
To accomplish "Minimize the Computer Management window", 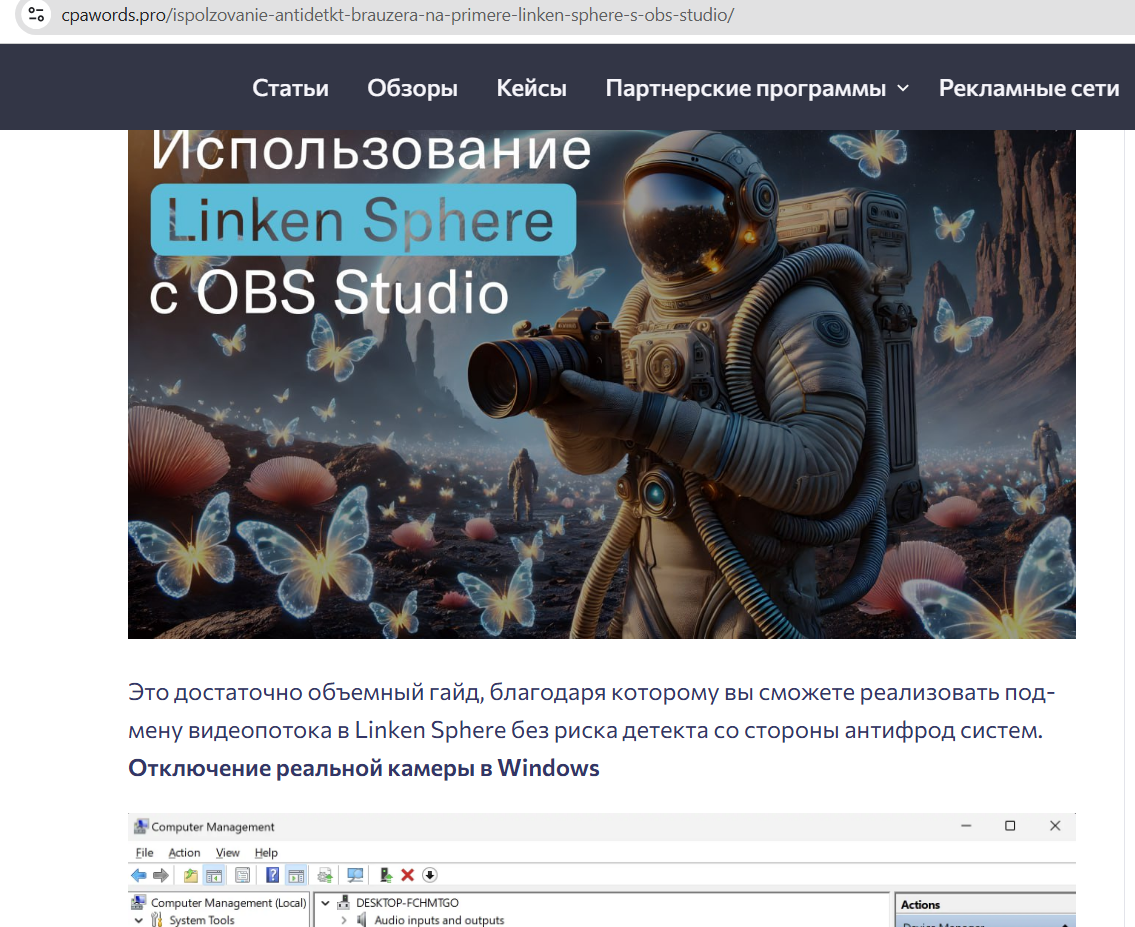I will (x=966, y=826).
